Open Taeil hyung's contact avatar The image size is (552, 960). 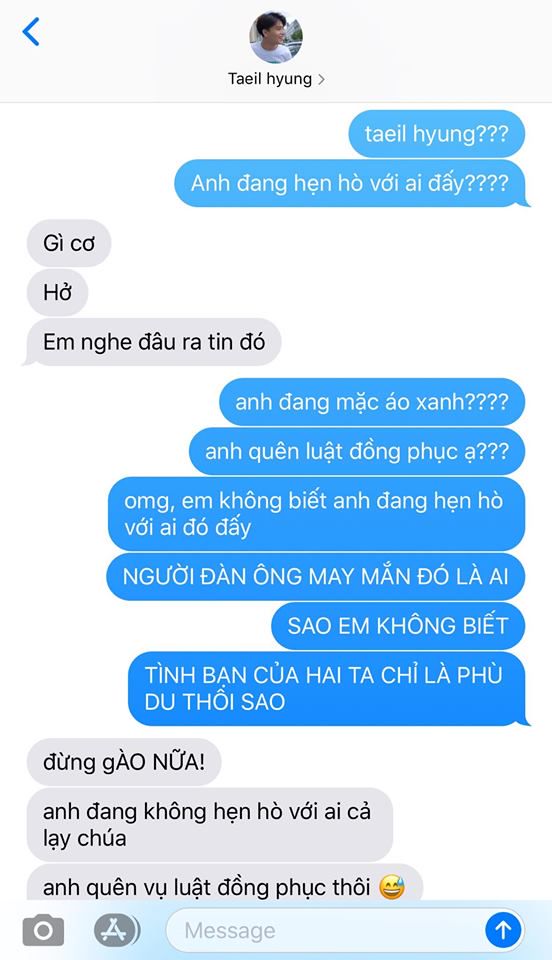(276, 37)
